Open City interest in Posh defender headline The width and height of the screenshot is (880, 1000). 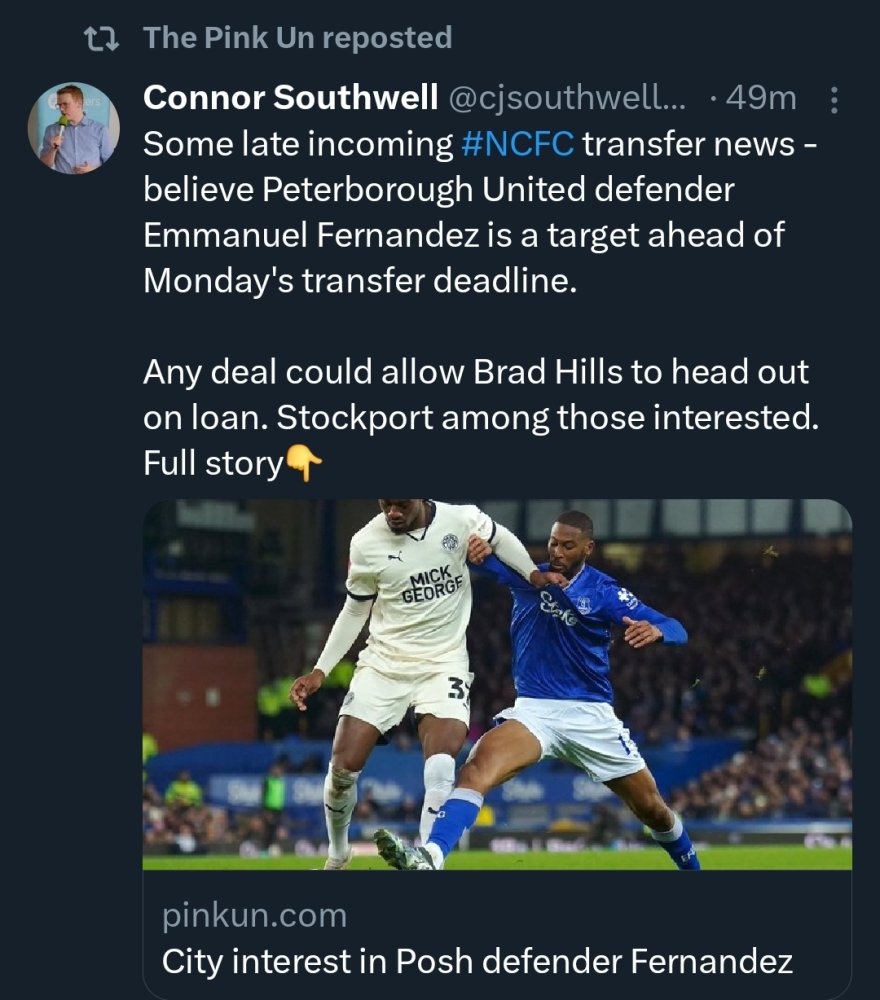(x=477, y=962)
